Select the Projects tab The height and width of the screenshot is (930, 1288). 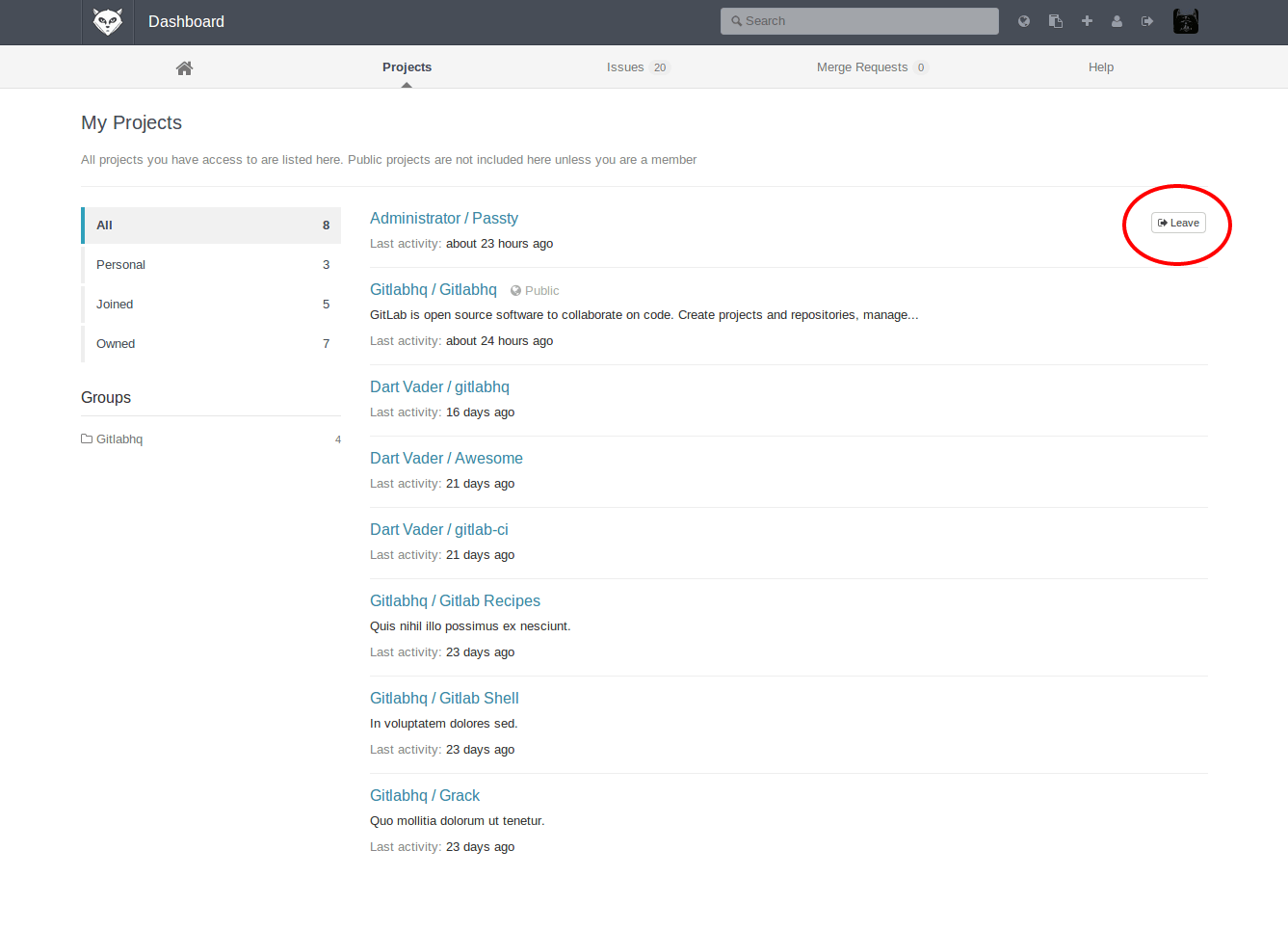pos(407,67)
